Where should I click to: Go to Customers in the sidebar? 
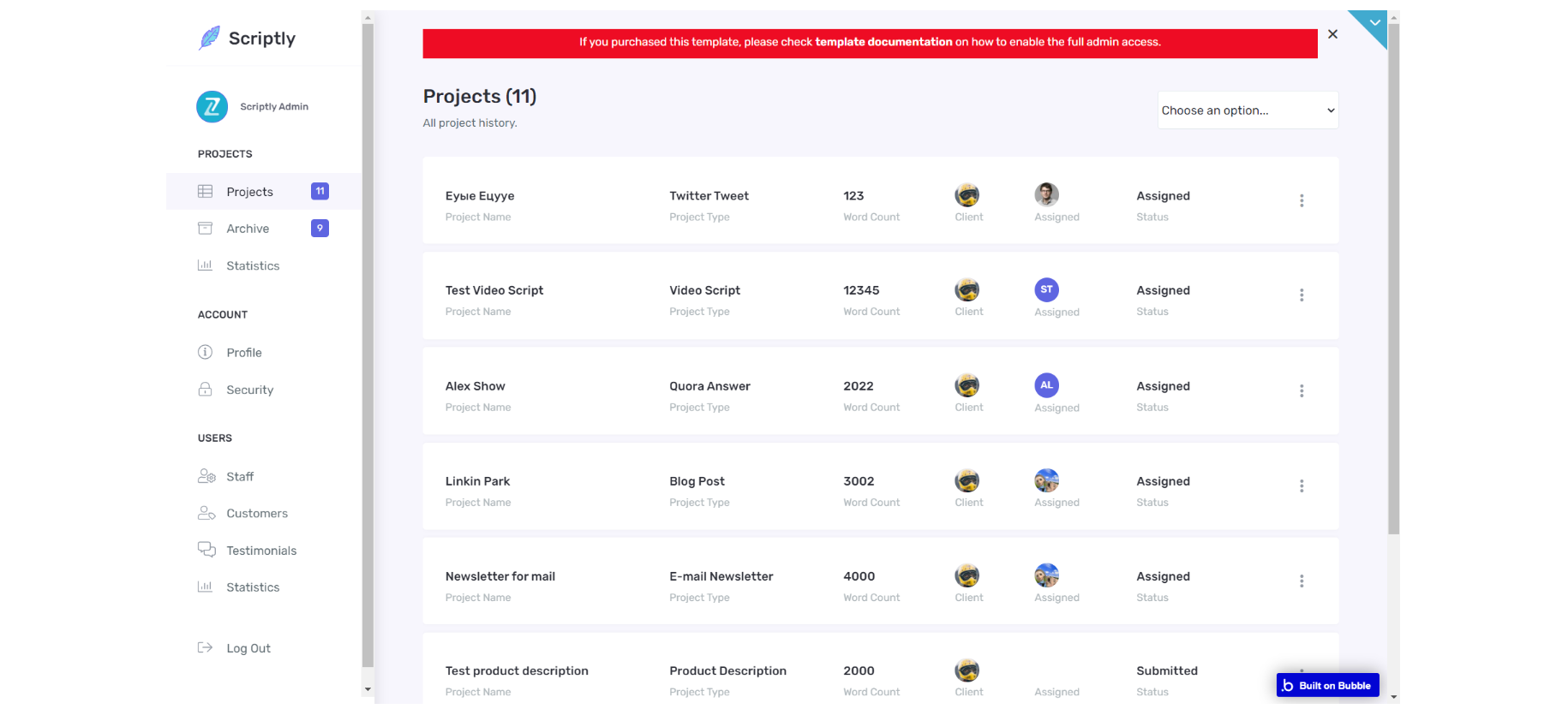[x=257, y=514]
